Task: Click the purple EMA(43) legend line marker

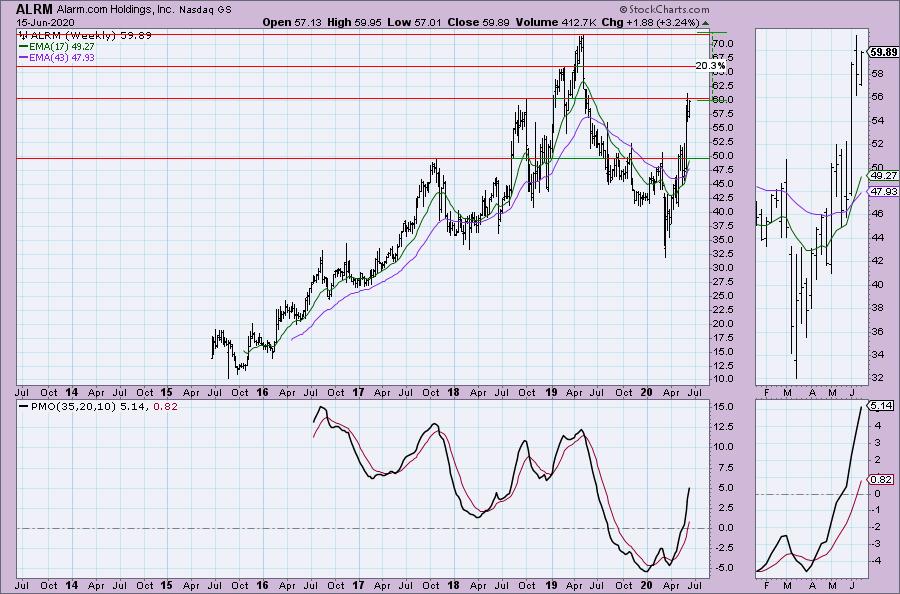Action: [x=24, y=57]
